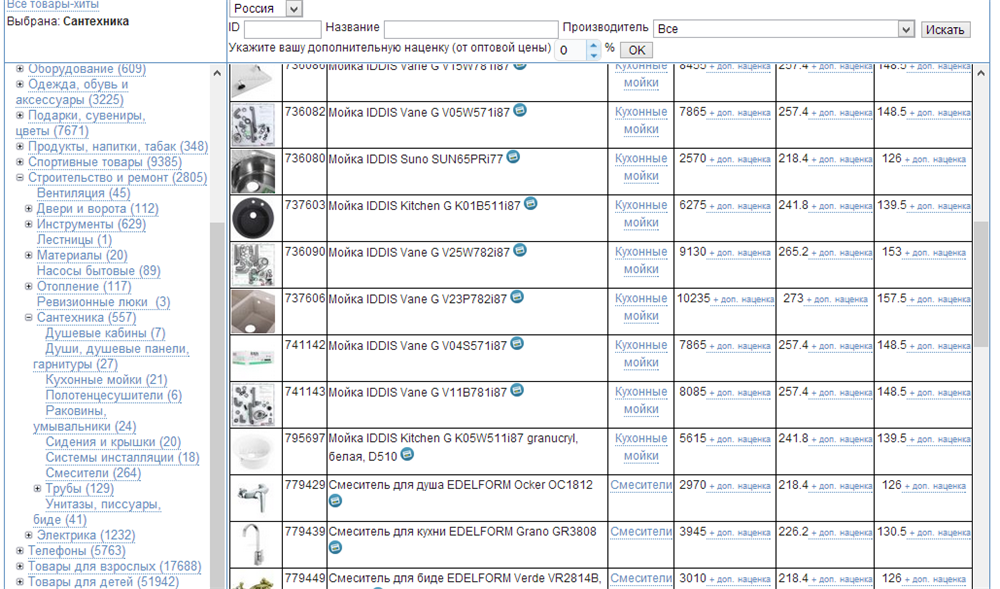The height and width of the screenshot is (589, 1000).
Task: Click price 9130 in row 736090
Action: (x=693, y=252)
